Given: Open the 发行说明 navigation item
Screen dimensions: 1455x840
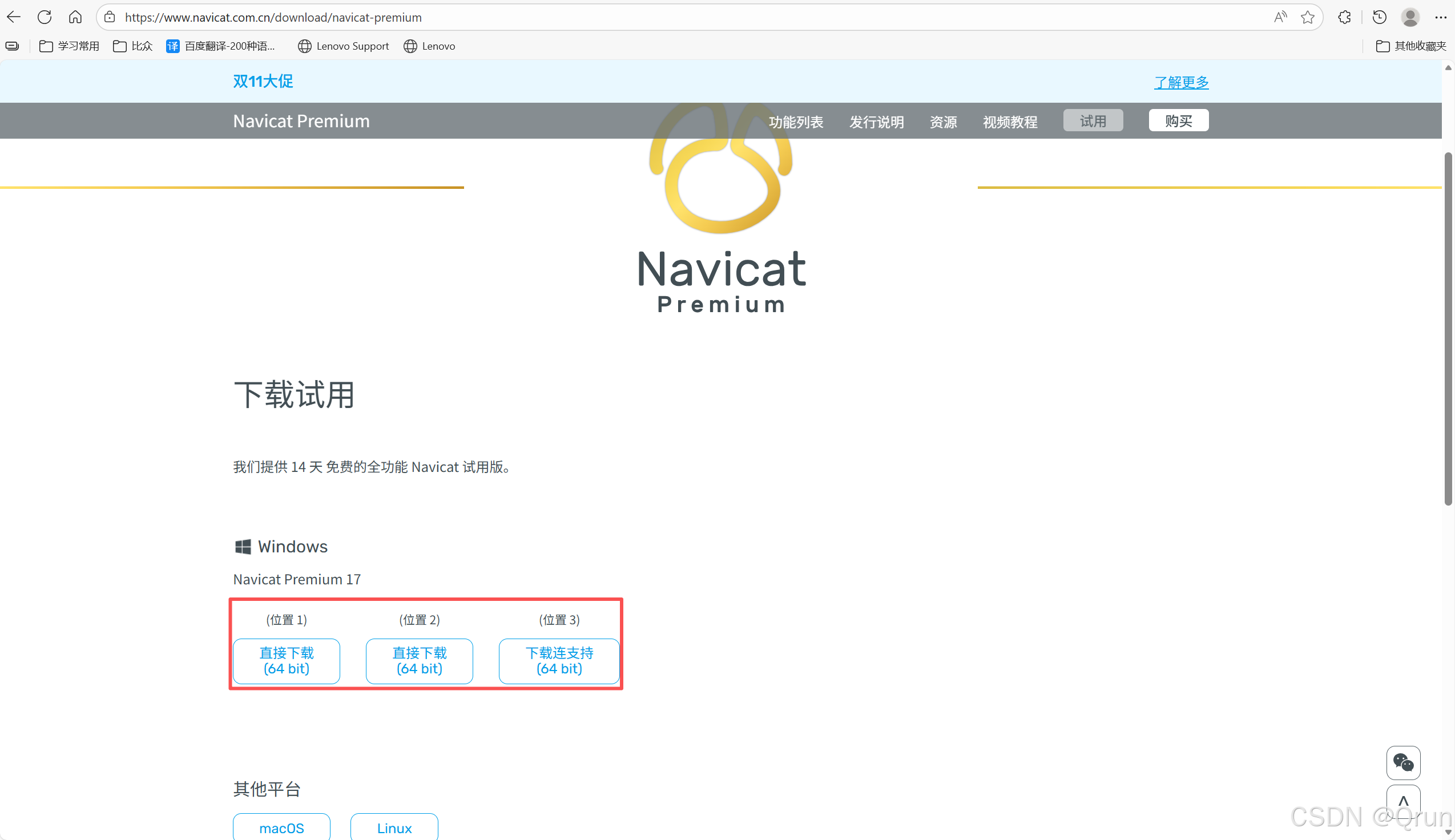Looking at the screenshot, I should tap(876, 122).
